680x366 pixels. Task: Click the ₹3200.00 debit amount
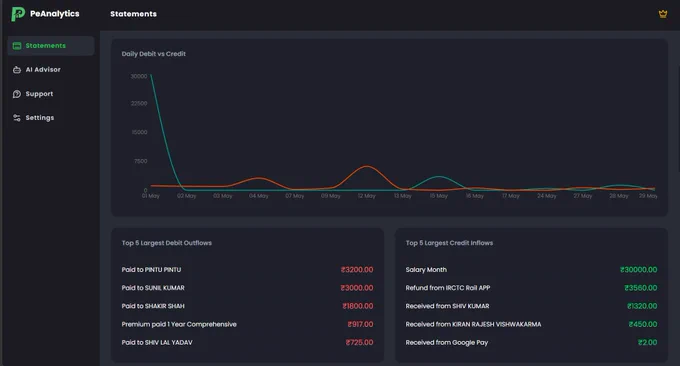click(357, 270)
